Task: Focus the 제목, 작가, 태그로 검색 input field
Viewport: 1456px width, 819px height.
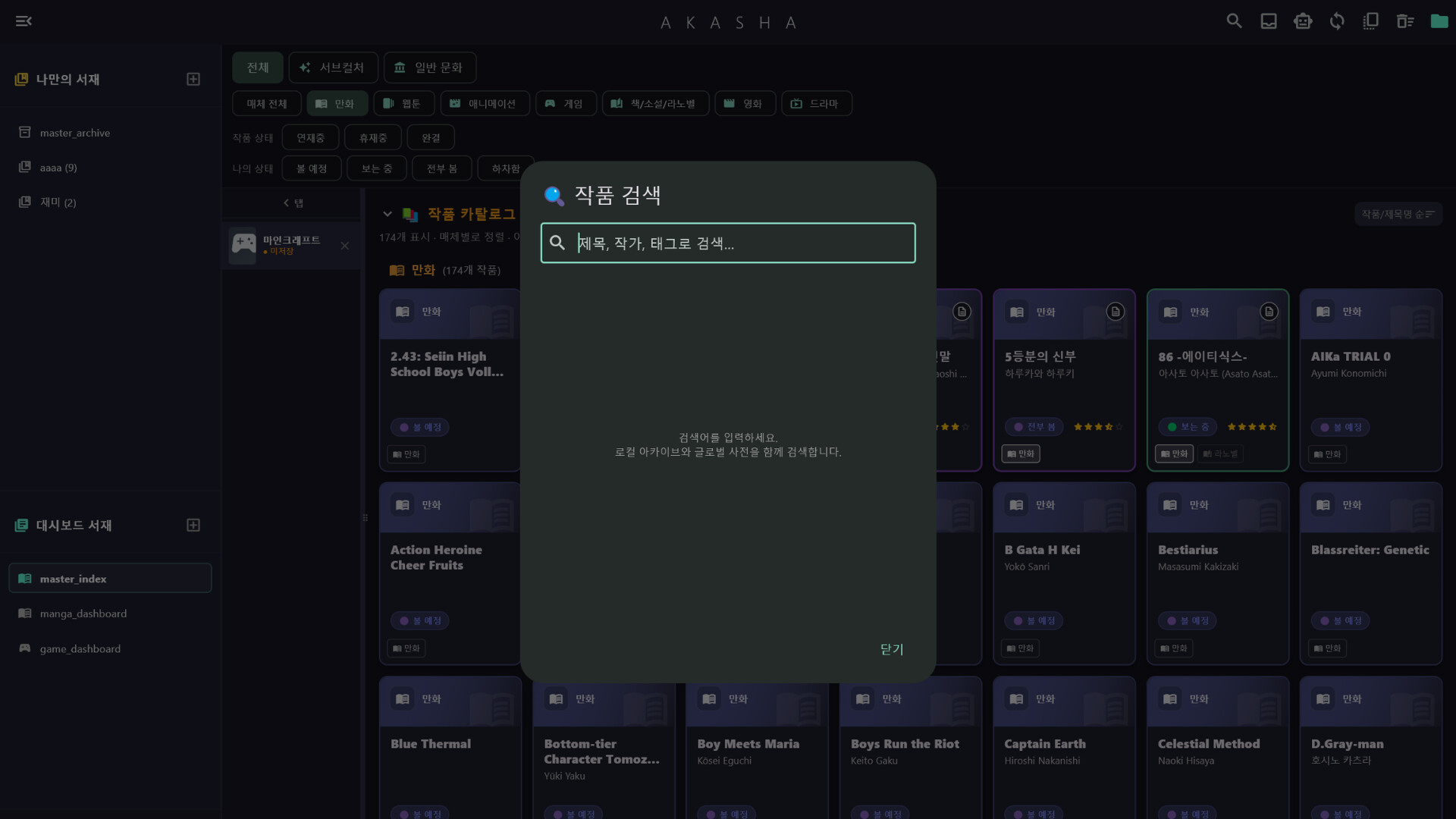Action: click(728, 243)
